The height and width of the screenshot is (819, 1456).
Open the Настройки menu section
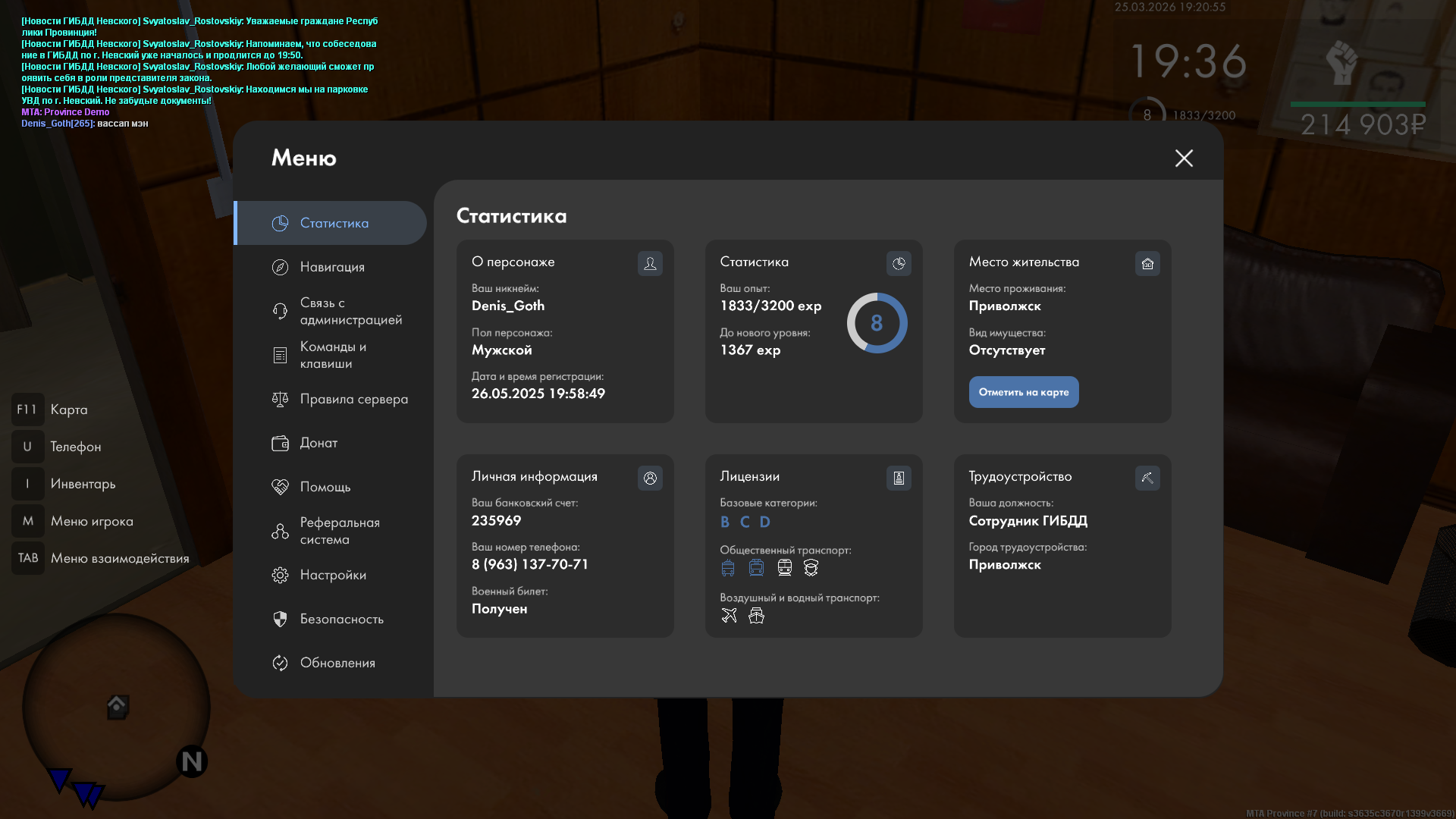tap(333, 575)
